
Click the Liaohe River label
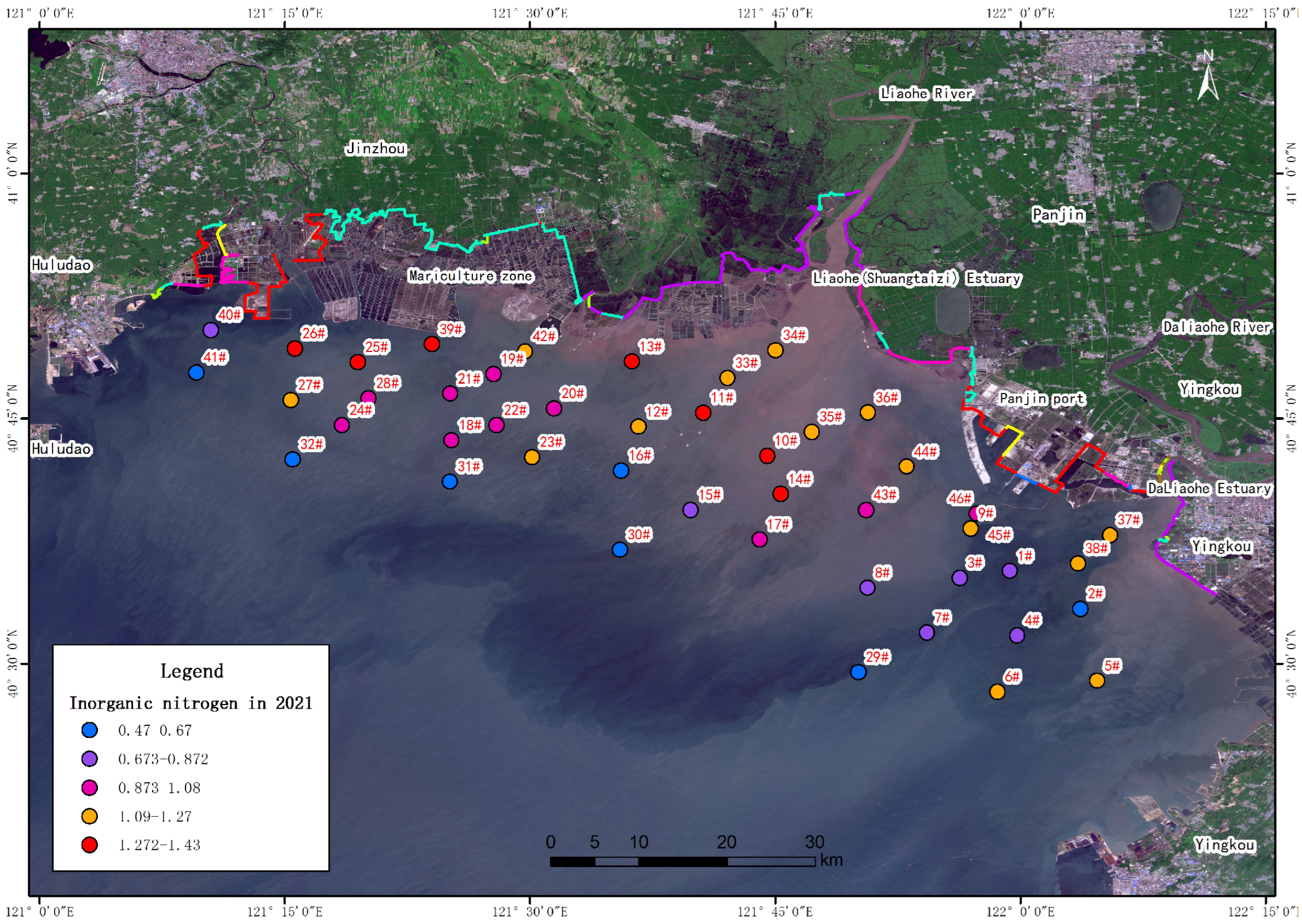click(x=926, y=93)
